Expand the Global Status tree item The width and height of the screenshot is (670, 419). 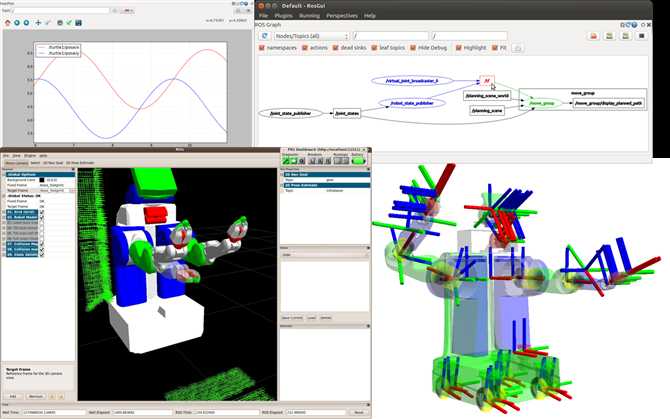5,196
